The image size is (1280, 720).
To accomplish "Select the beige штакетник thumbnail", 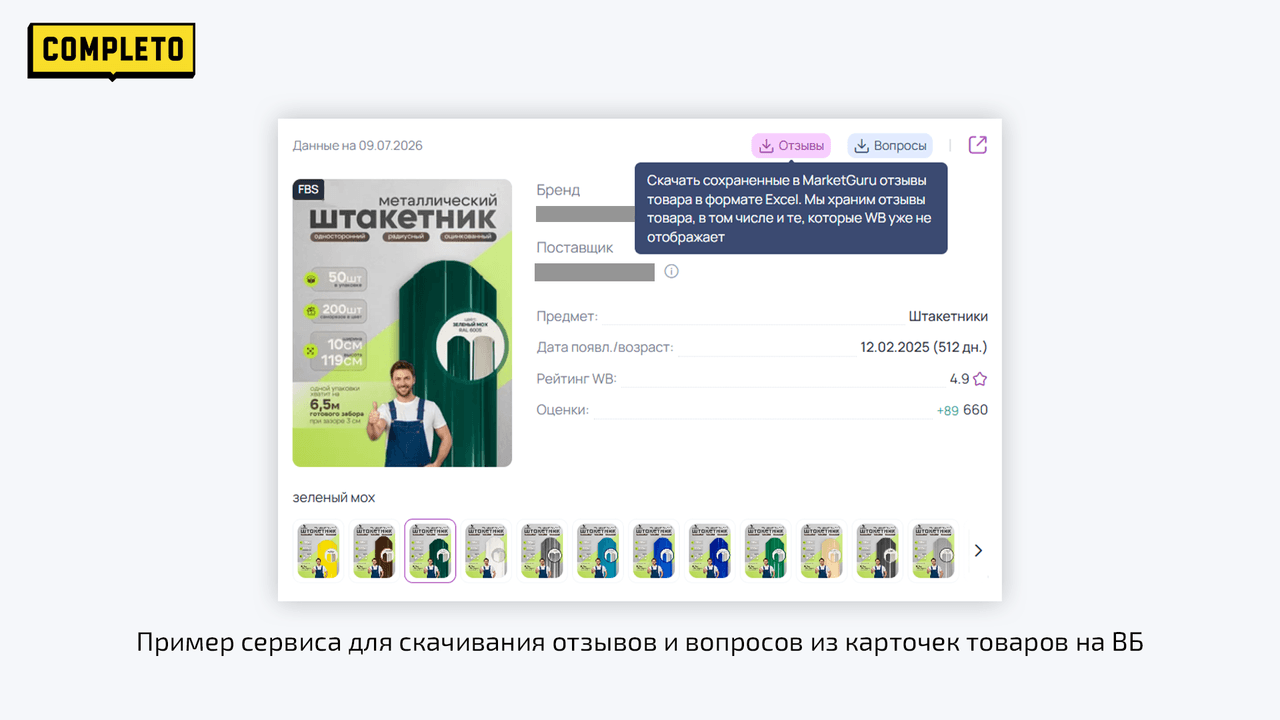I will [822, 550].
